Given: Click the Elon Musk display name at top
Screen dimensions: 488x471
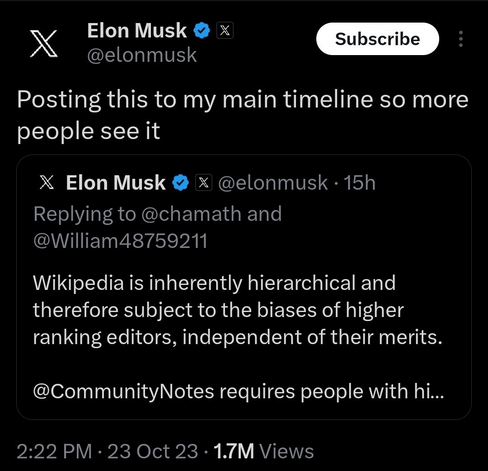Looking at the screenshot, I should [x=137, y=31].
